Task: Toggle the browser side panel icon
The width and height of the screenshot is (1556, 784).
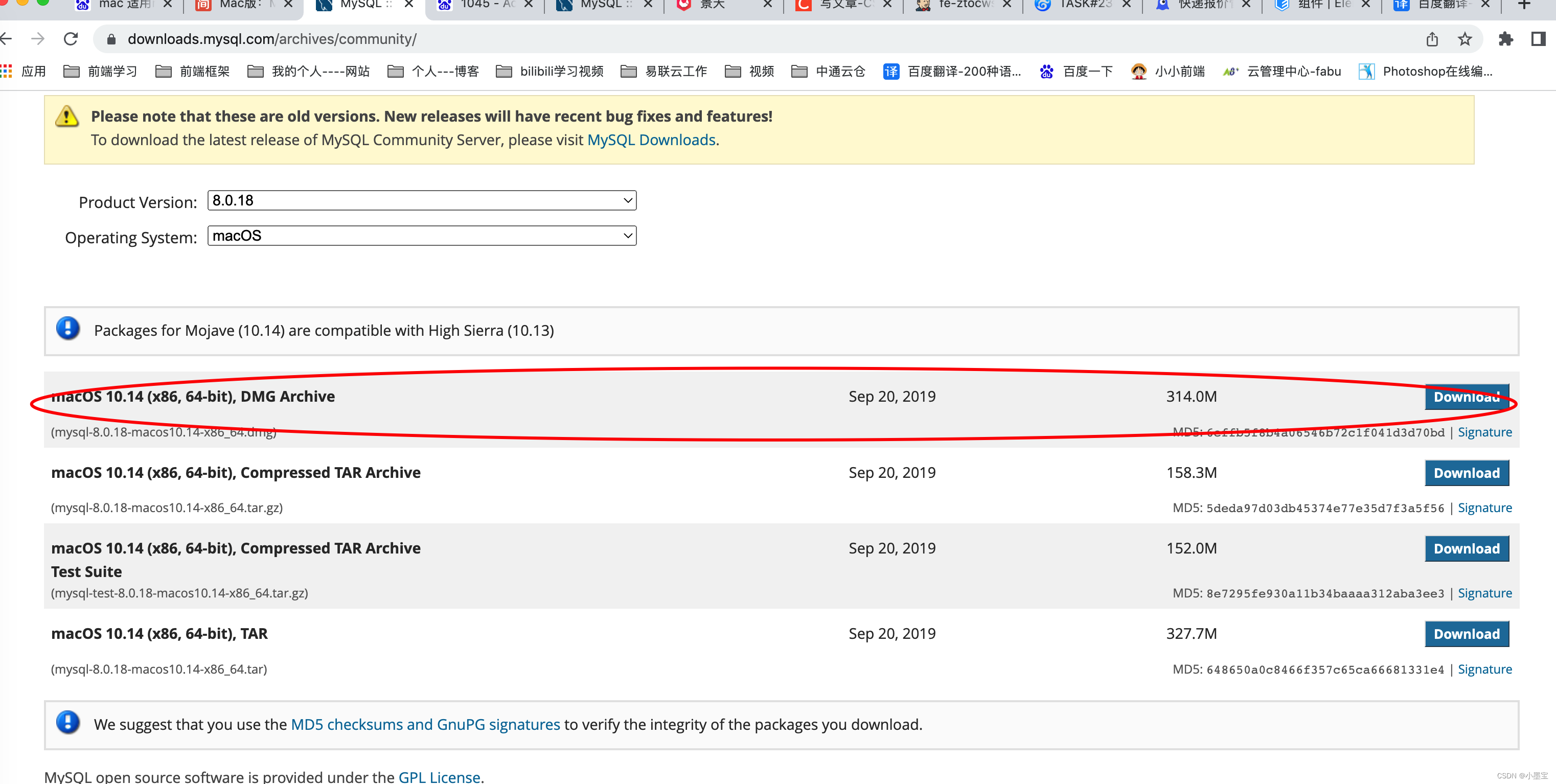Action: click(x=1539, y=39)
